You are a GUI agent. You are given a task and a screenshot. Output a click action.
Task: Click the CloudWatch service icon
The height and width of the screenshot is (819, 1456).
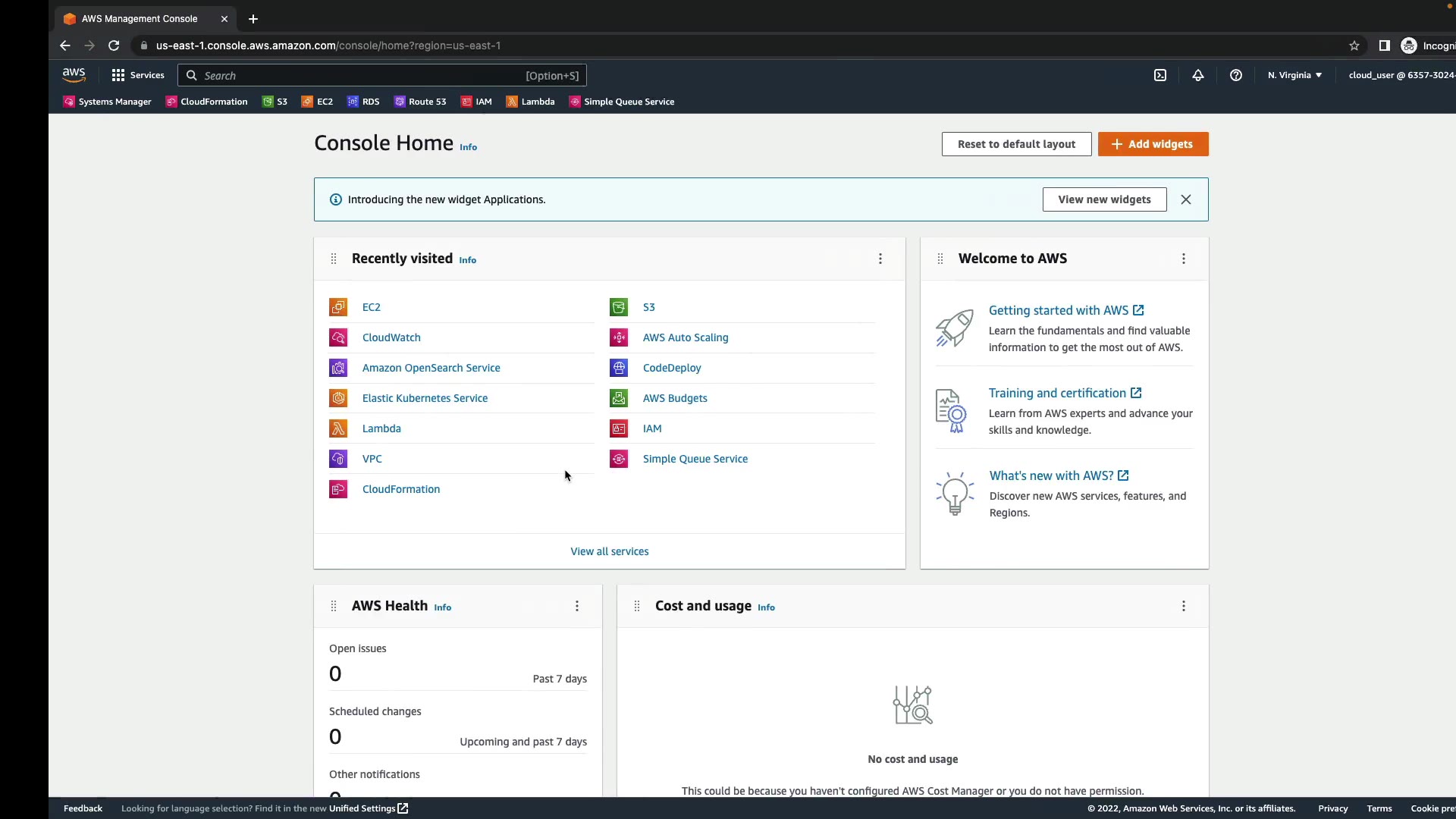(x=338, y=337)
